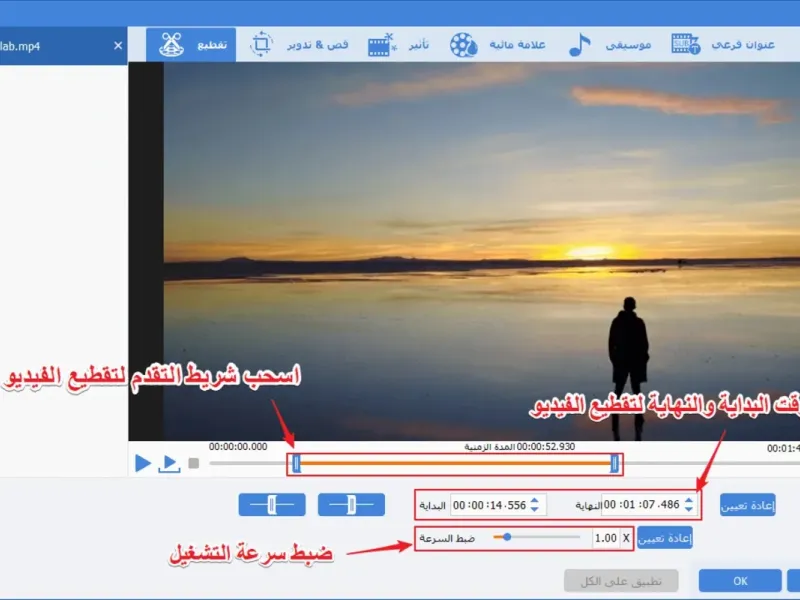Viewport: 800px width, 600px height.
Task: Click the ضبط السرعة speed label
Action: point(447,538)
